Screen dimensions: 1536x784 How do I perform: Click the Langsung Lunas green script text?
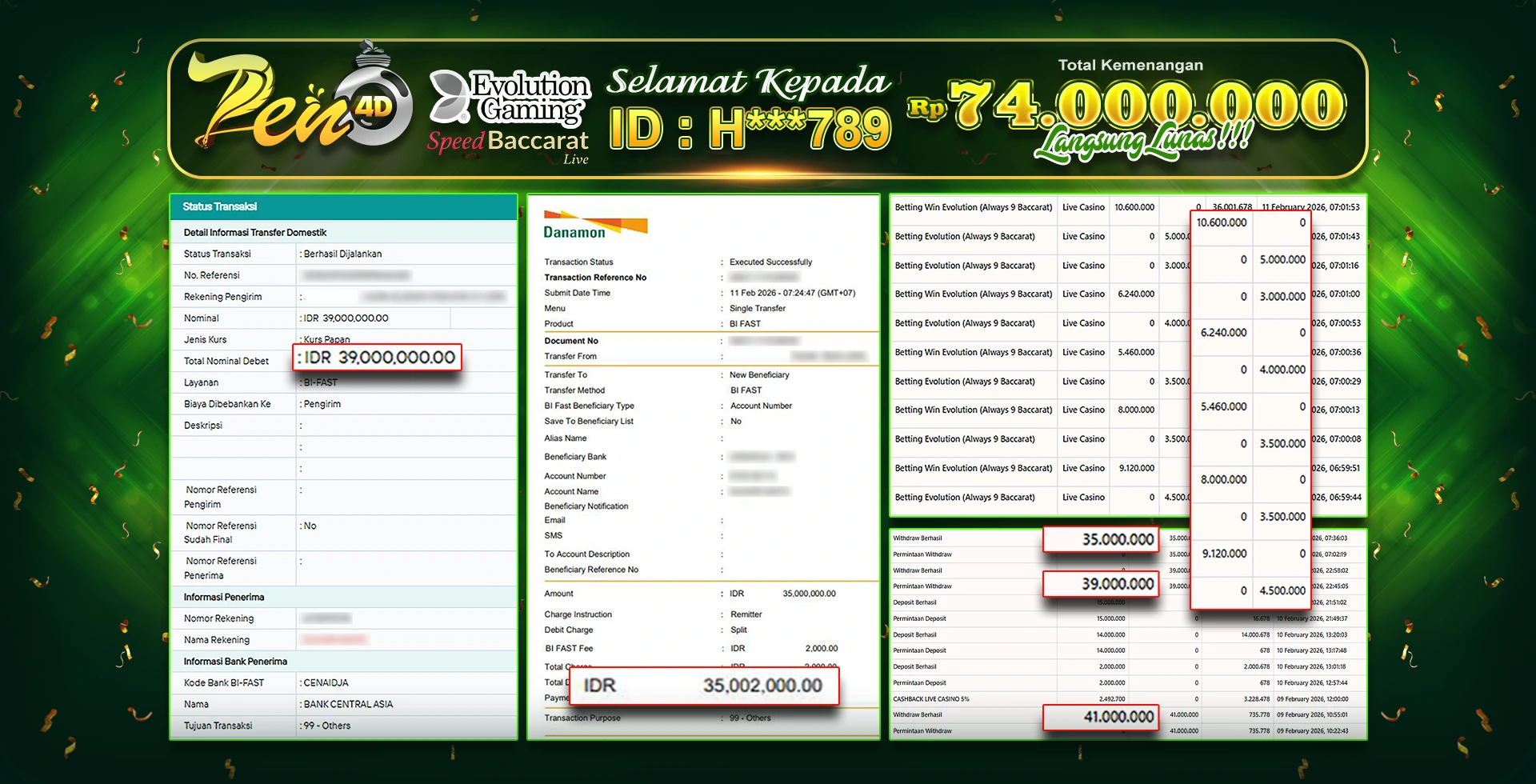pyautogui.click(x=1142, y=142)
